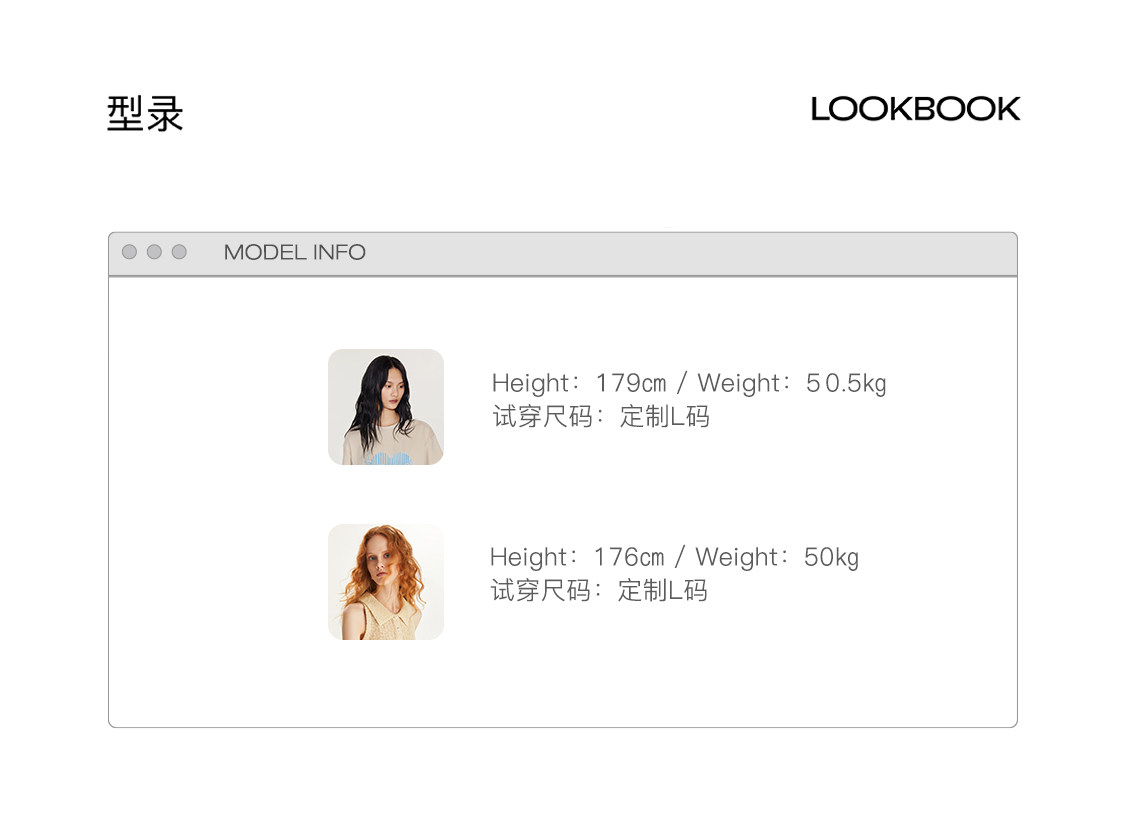The width and height of the screenshot is (1125, 837).
Task: Select the Height: 176cm text
Action: [x=577, y=557]
